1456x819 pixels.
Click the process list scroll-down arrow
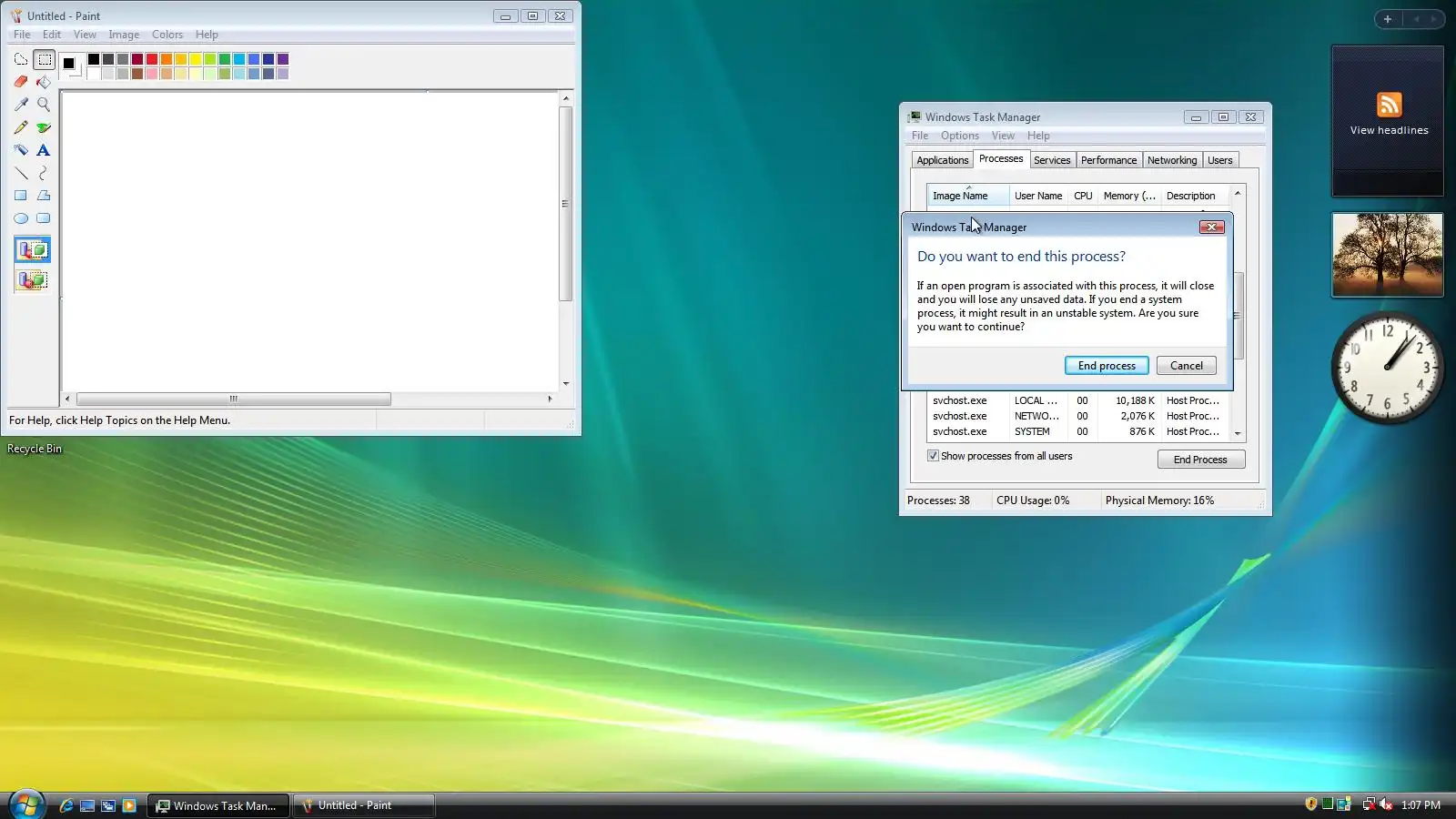point(1238,434)
